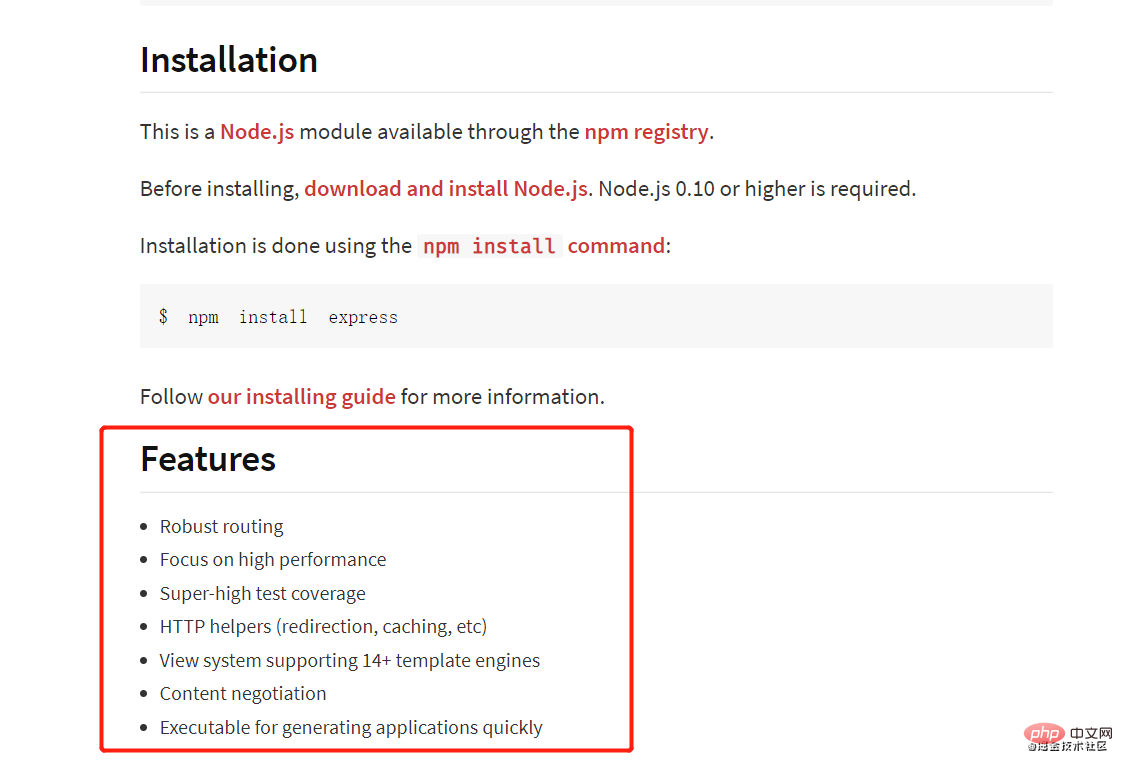Click the Features heading
1123x766 pixels.
[x=208, y=459]
